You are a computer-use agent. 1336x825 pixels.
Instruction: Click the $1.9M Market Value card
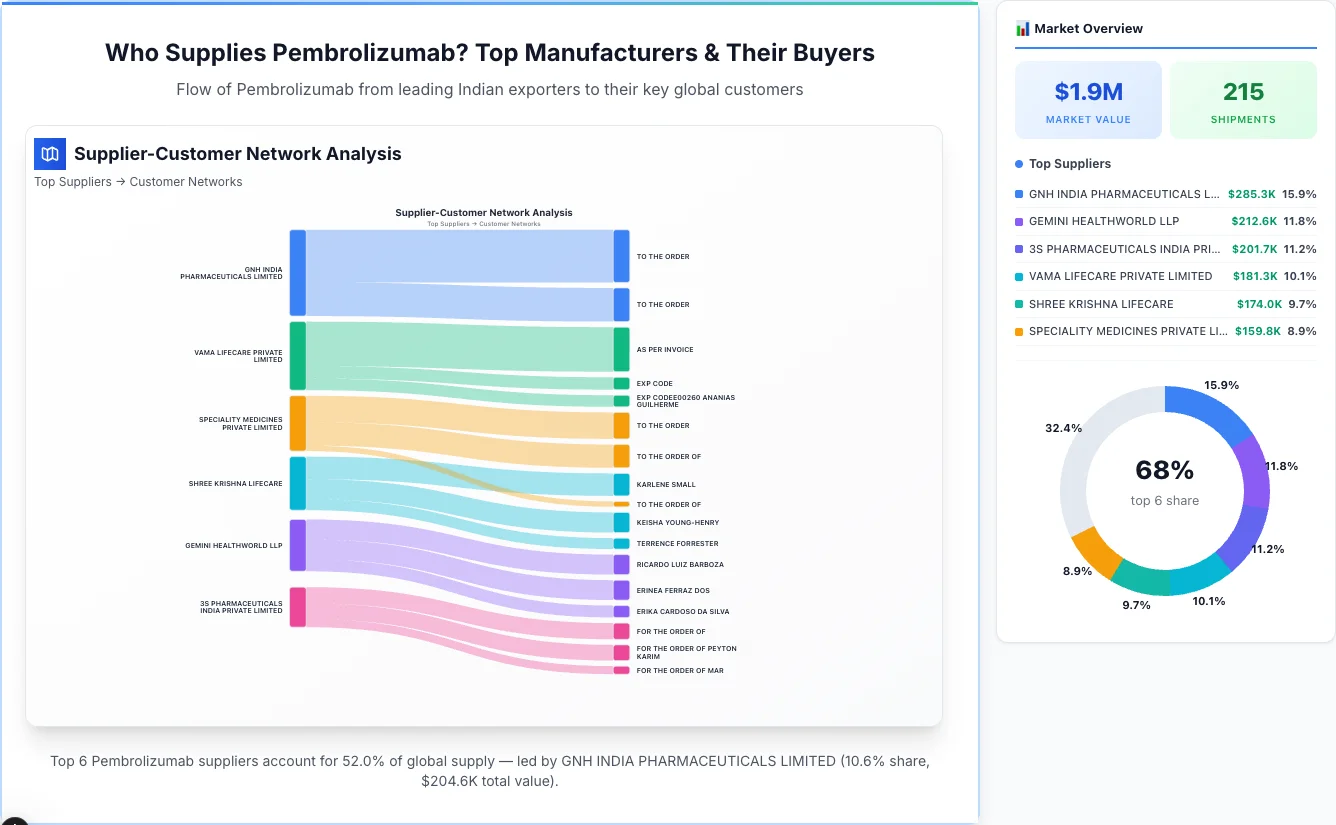1088,99
